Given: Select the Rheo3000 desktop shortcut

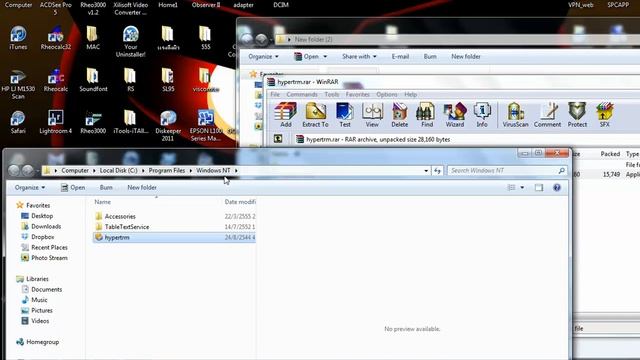Looking at the screenshot, I should tap(93, 122).
